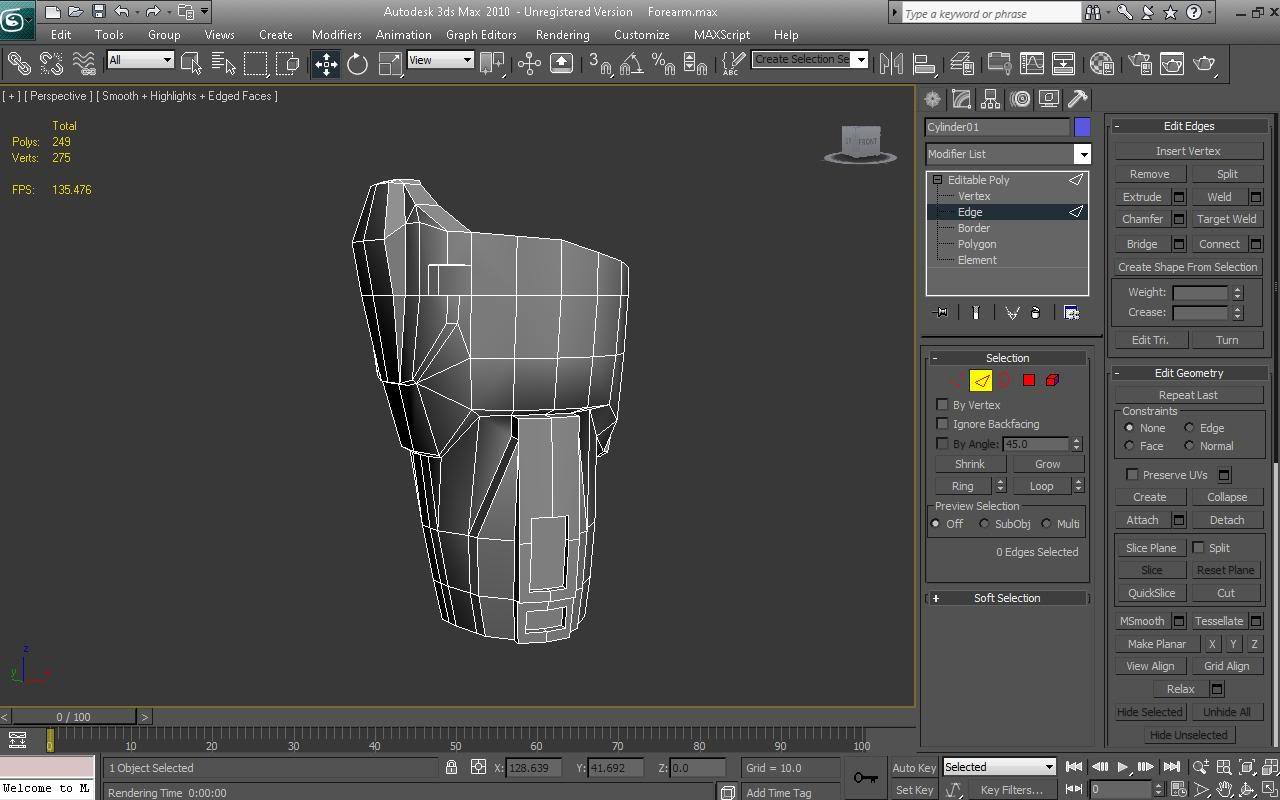
Task: Tick the By Angle checkbox
Action: pyautogui.click(x=942, y=443)
